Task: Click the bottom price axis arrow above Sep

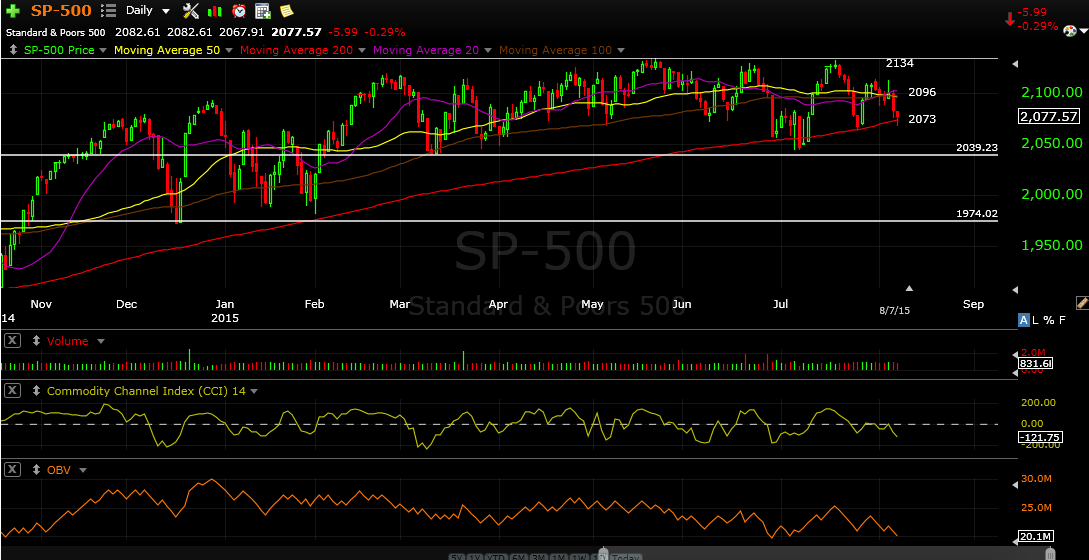Action: [x=1015, y=289]
